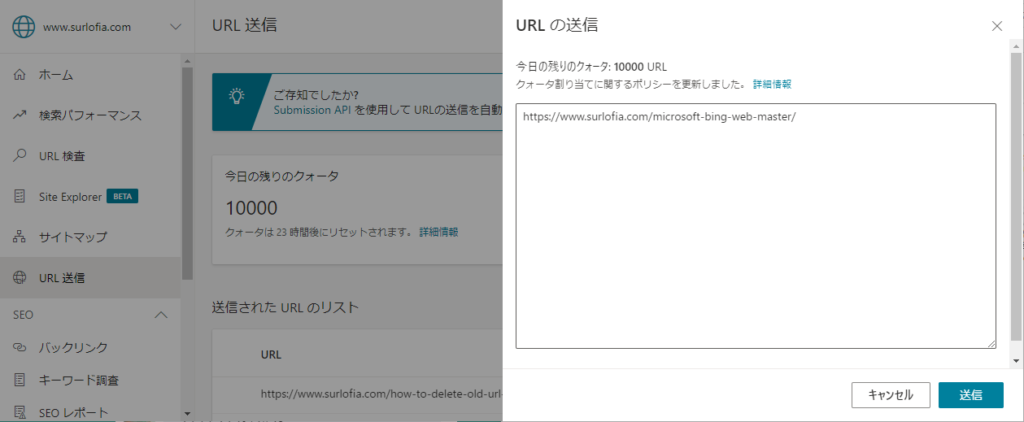
Task: Click the 今日の残りのクォータ card label
Action: [x=282, y=176]
